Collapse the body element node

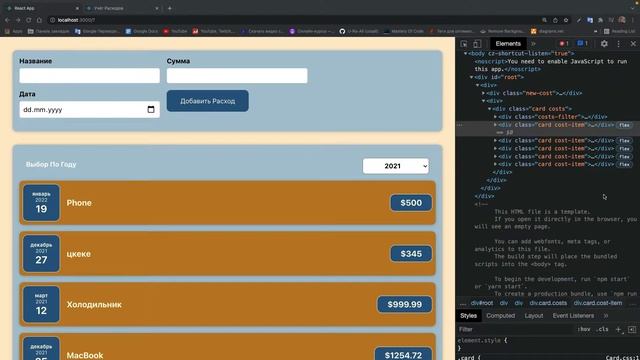(x=466, y=53)
